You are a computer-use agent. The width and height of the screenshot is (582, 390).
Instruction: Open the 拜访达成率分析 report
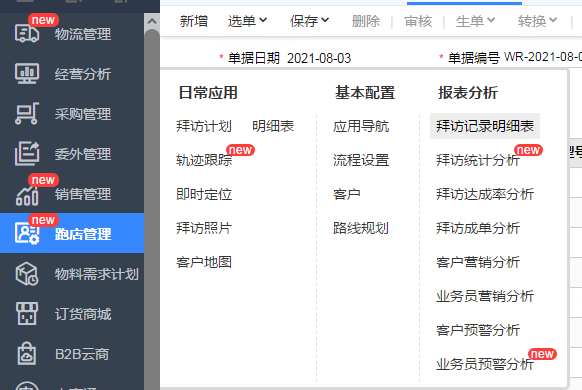pyautogui.click(x=485, y=194)
